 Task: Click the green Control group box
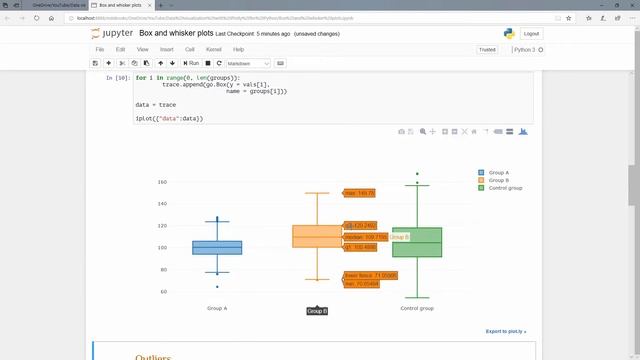click(x=417, y=242)
